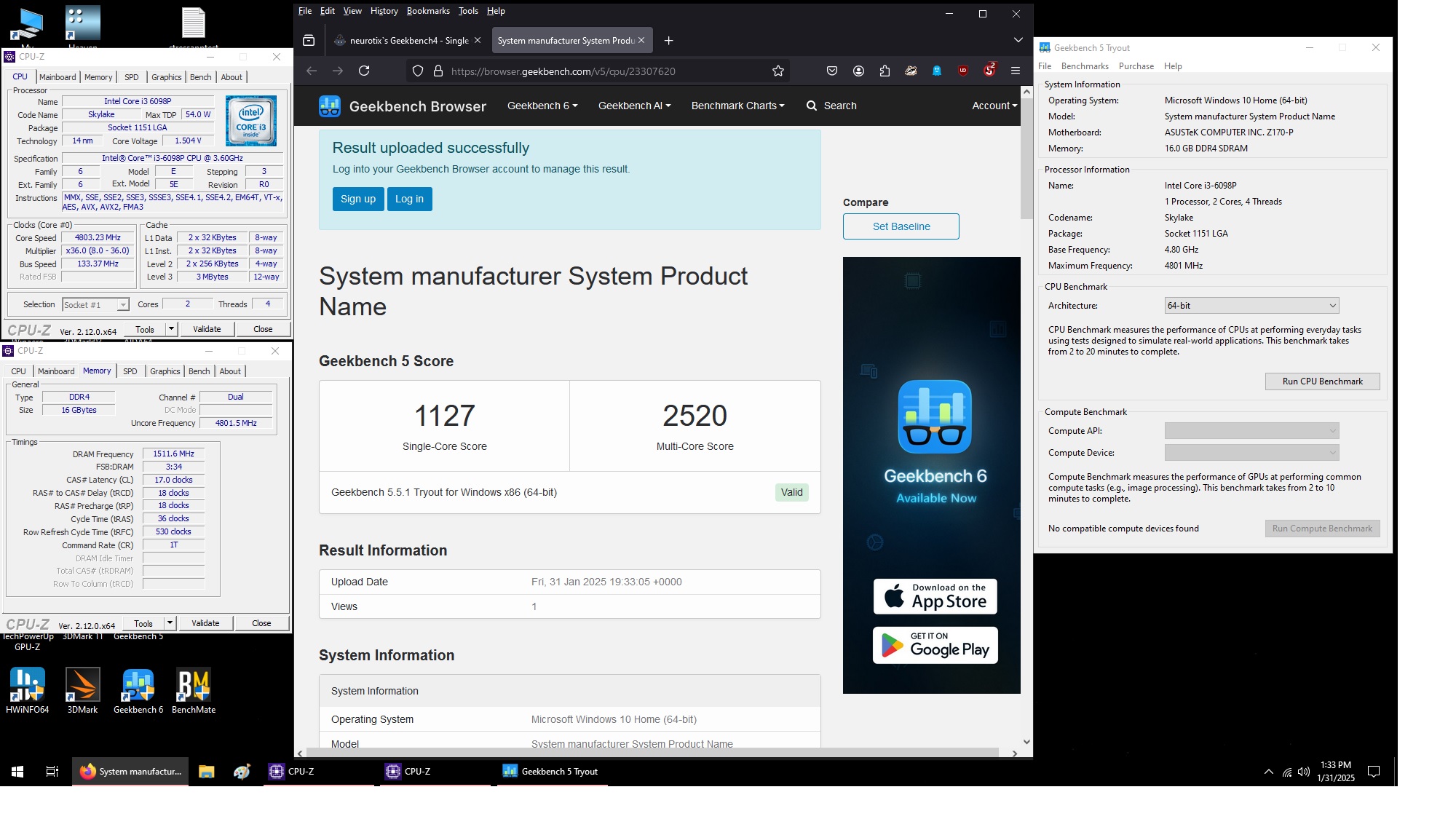1456x819 pixels.
Task: Run CPU Benchmark in Geekbench 5
Action: (x=1322, y=381)
